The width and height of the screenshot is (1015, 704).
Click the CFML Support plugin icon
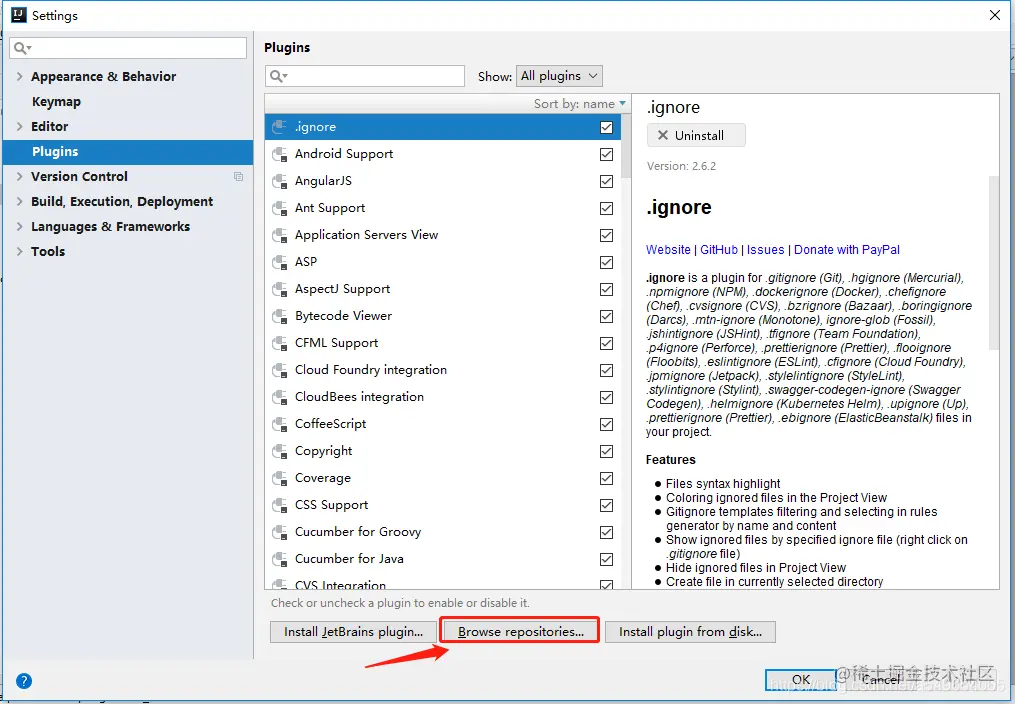(280, 344)
